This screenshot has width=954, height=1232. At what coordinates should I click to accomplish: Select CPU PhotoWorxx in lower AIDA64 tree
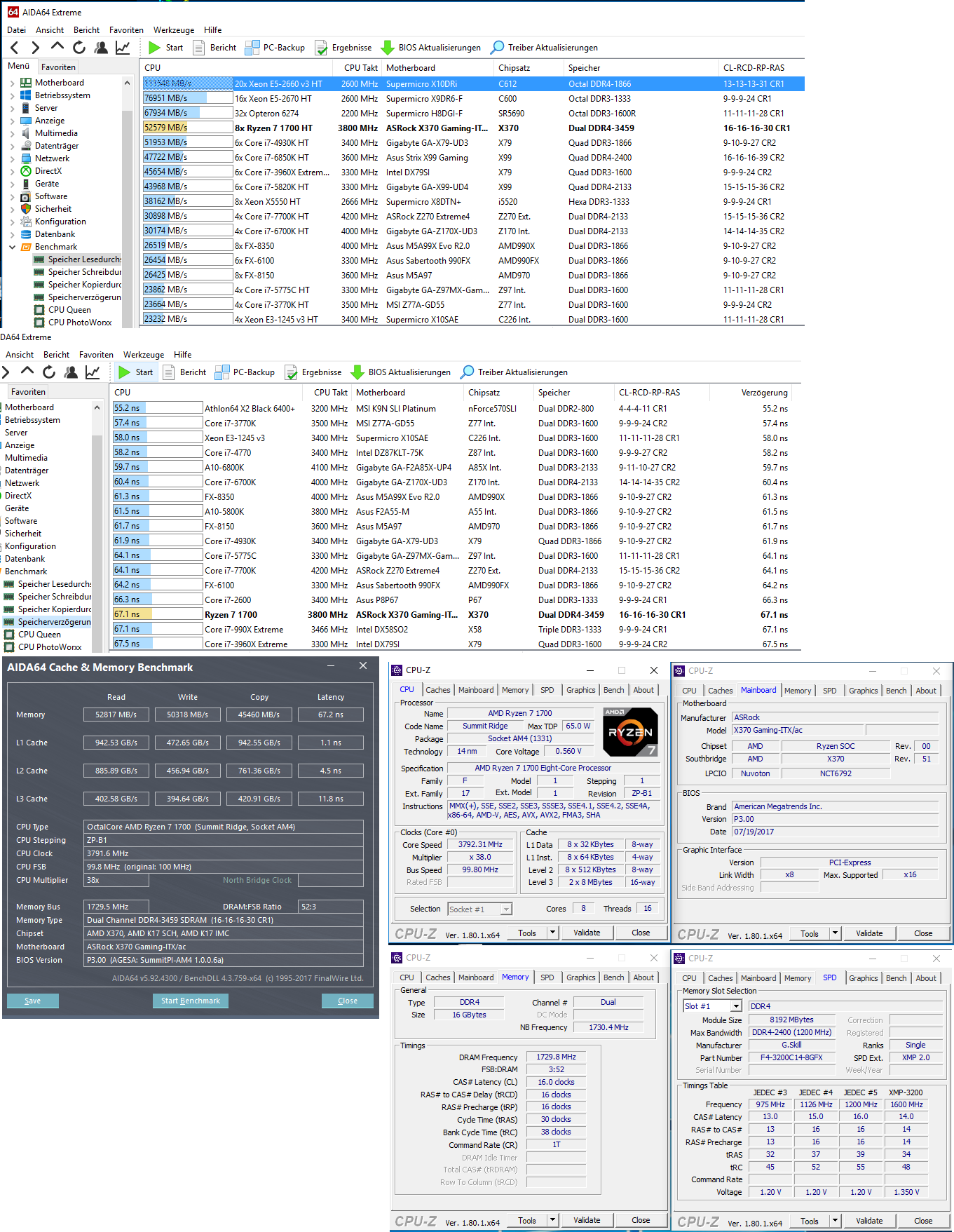click(50, 647)
